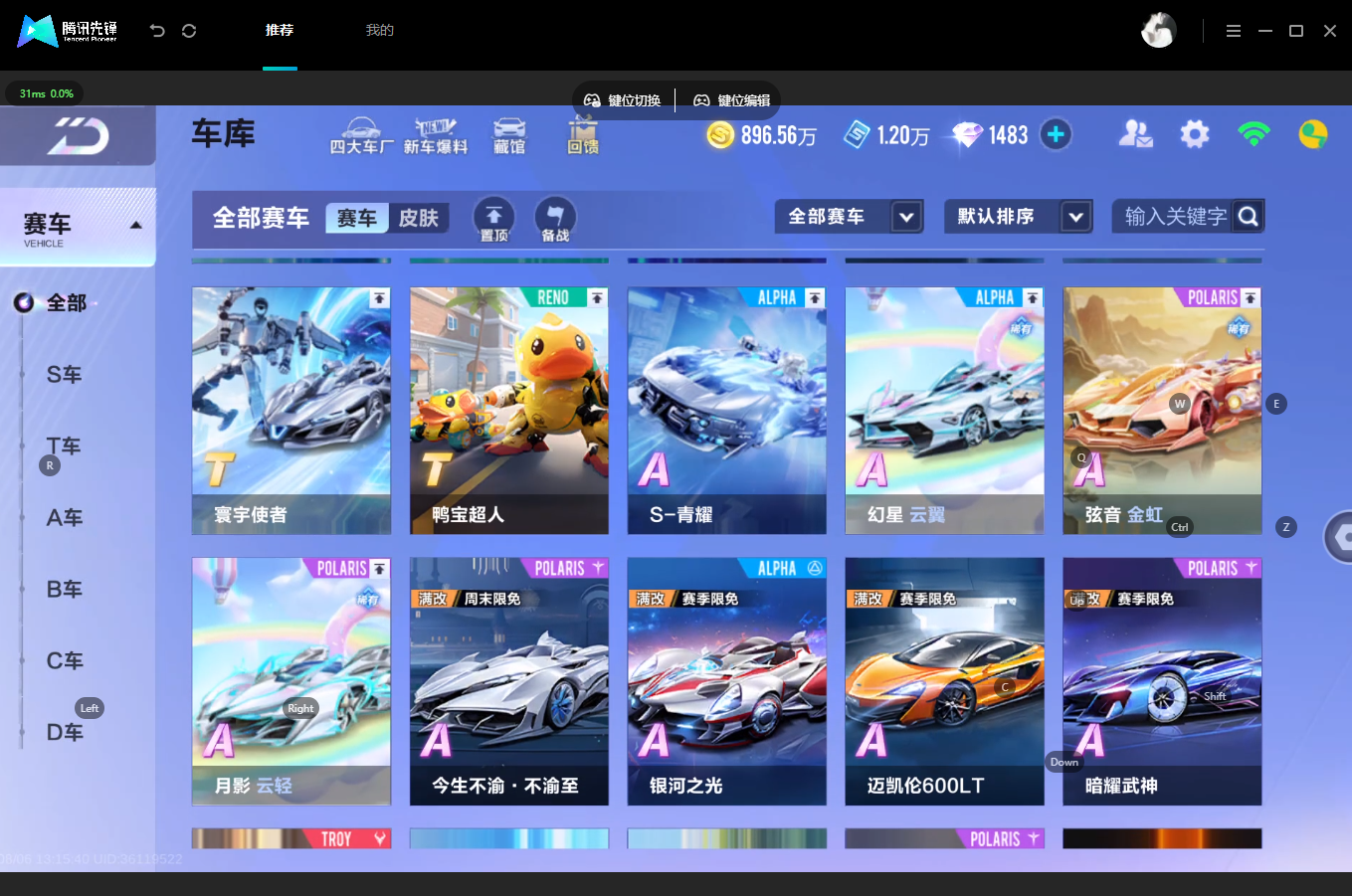1352x896 pixels.
Task: Click the game's back logo button beside 车库
Action: tap(78, 135)
